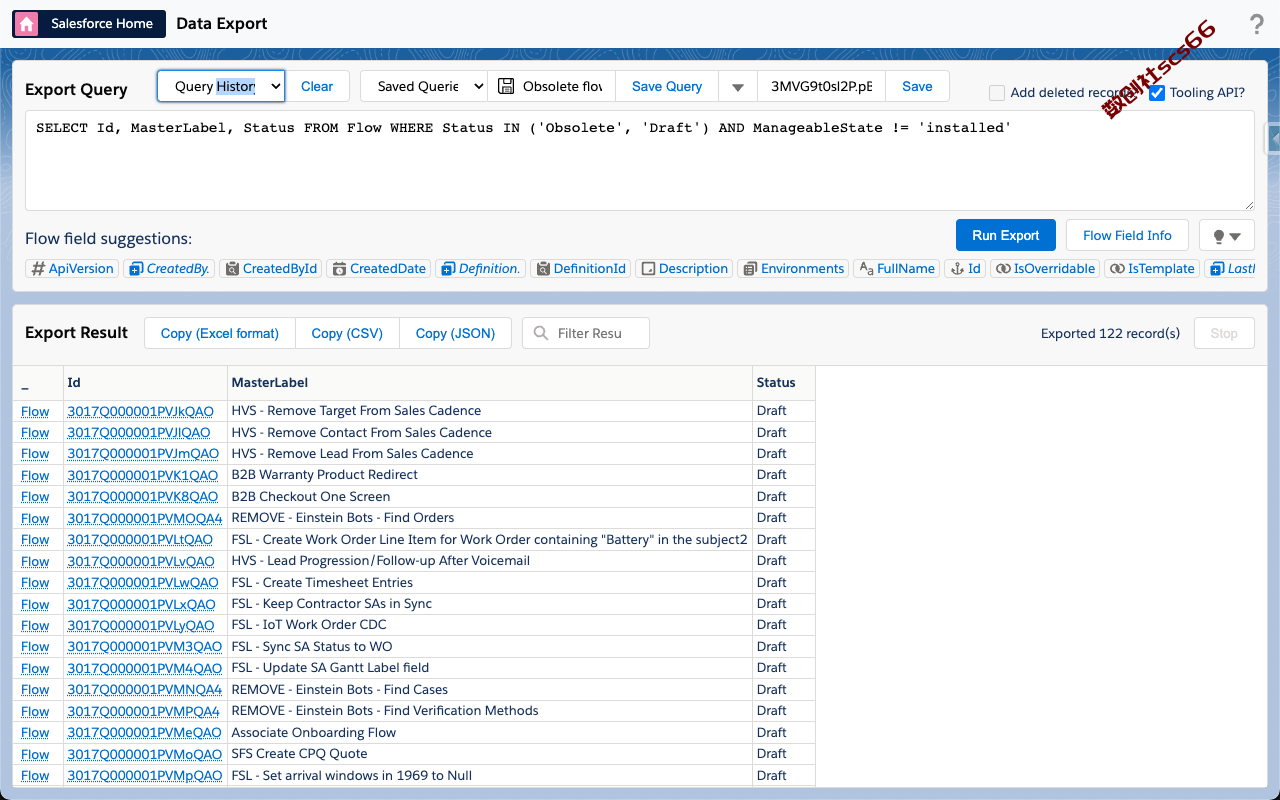
Task: Insert the DefinitionId field suggestion
Action: tap(580, 268)
